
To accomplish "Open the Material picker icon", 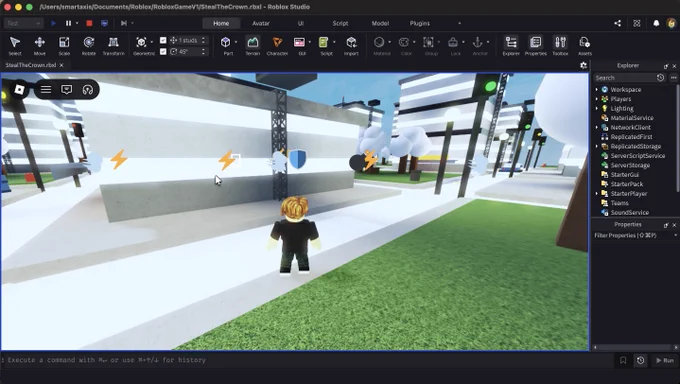I will point(379,42).
